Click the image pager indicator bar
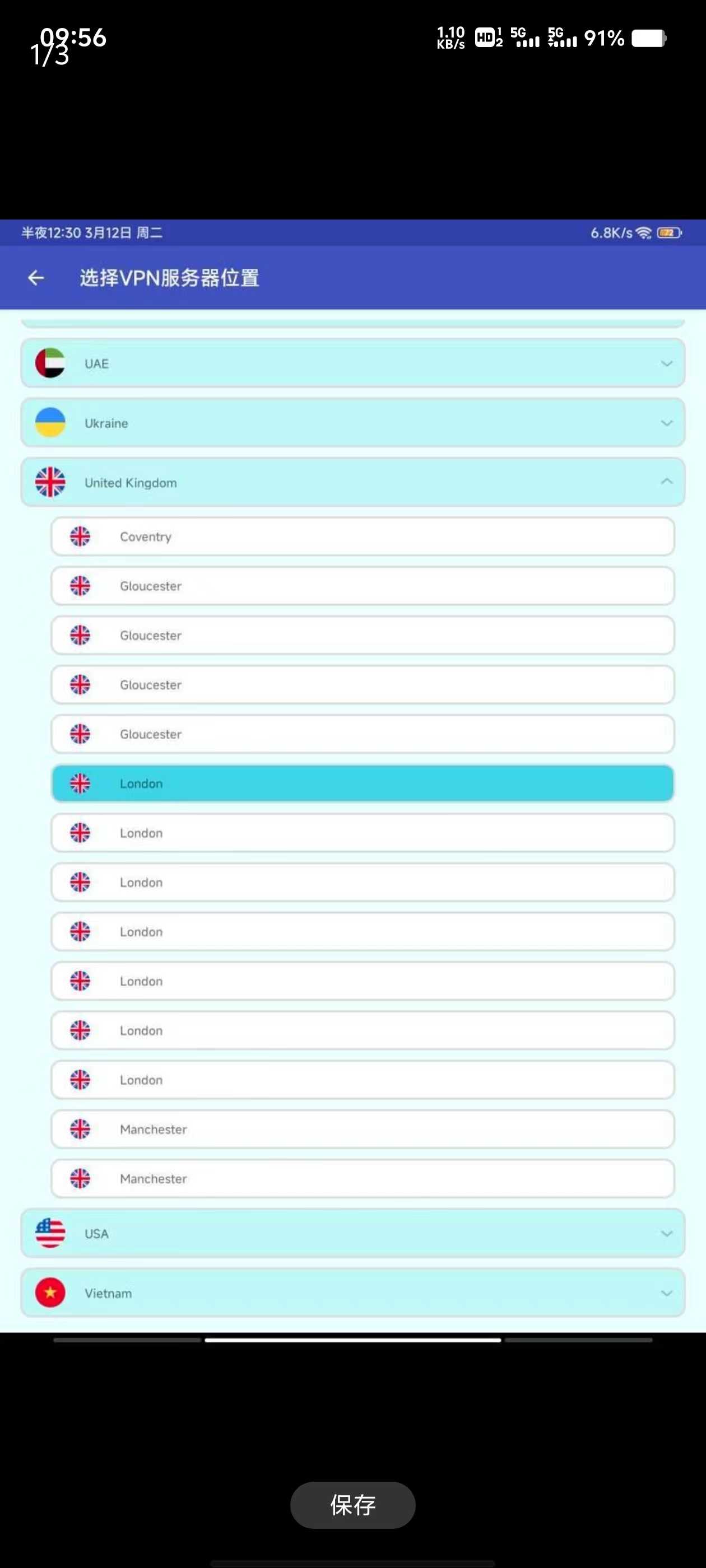 (x=352, y=1340)
